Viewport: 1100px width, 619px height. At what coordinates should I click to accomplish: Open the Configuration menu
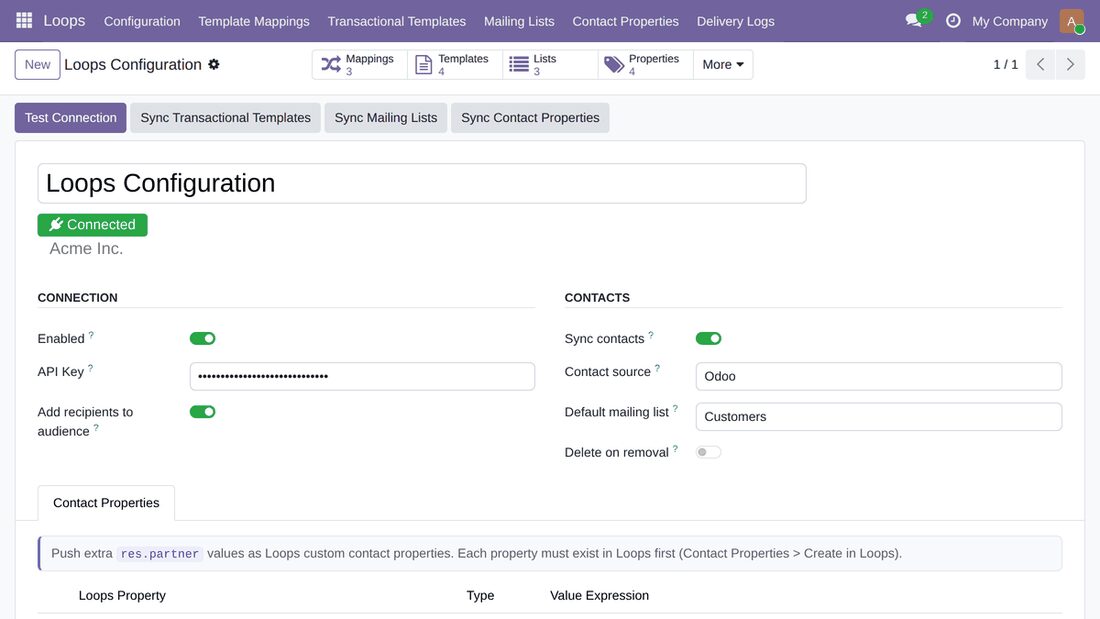142,21
